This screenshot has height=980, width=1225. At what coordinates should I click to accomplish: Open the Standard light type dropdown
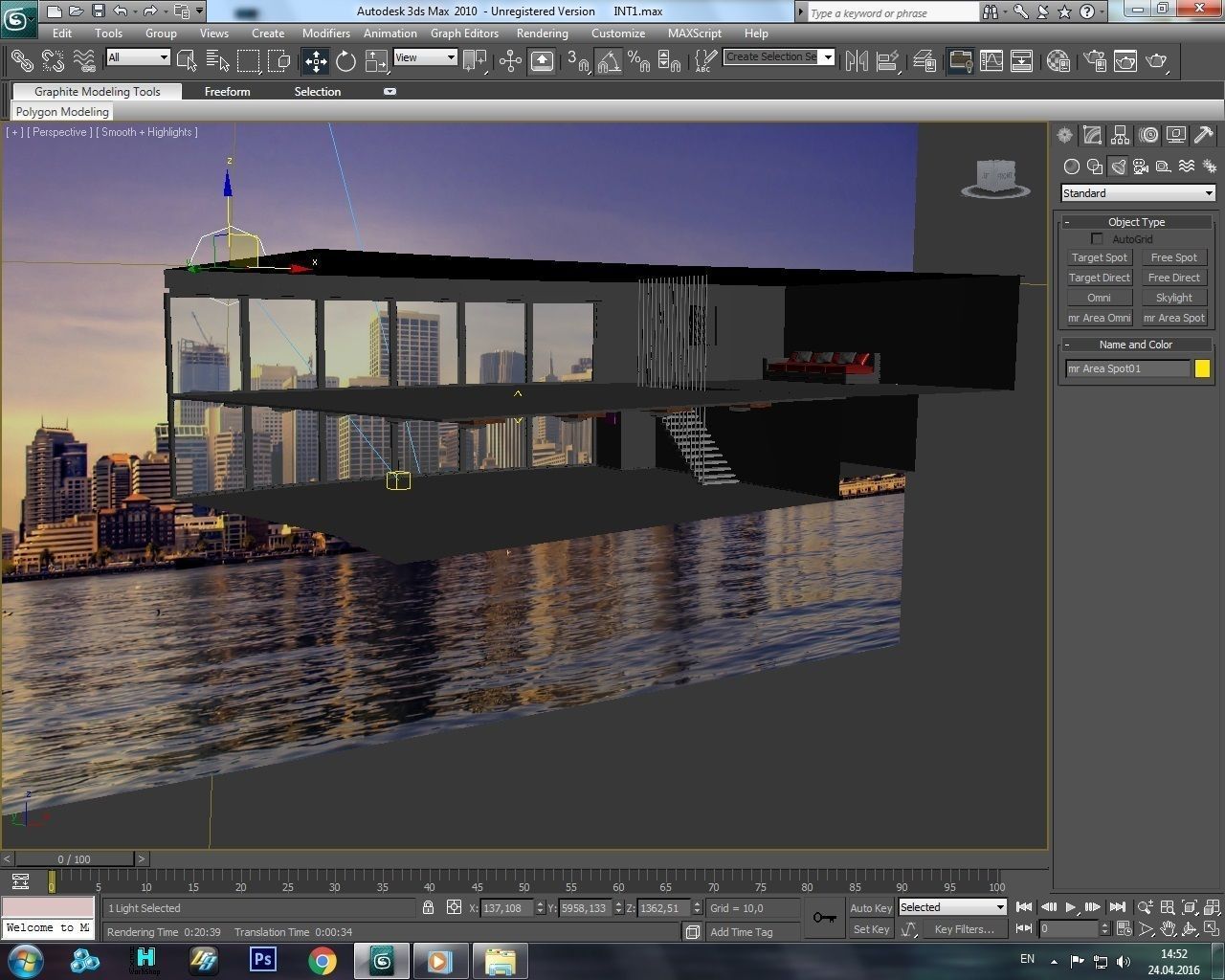1138,193
